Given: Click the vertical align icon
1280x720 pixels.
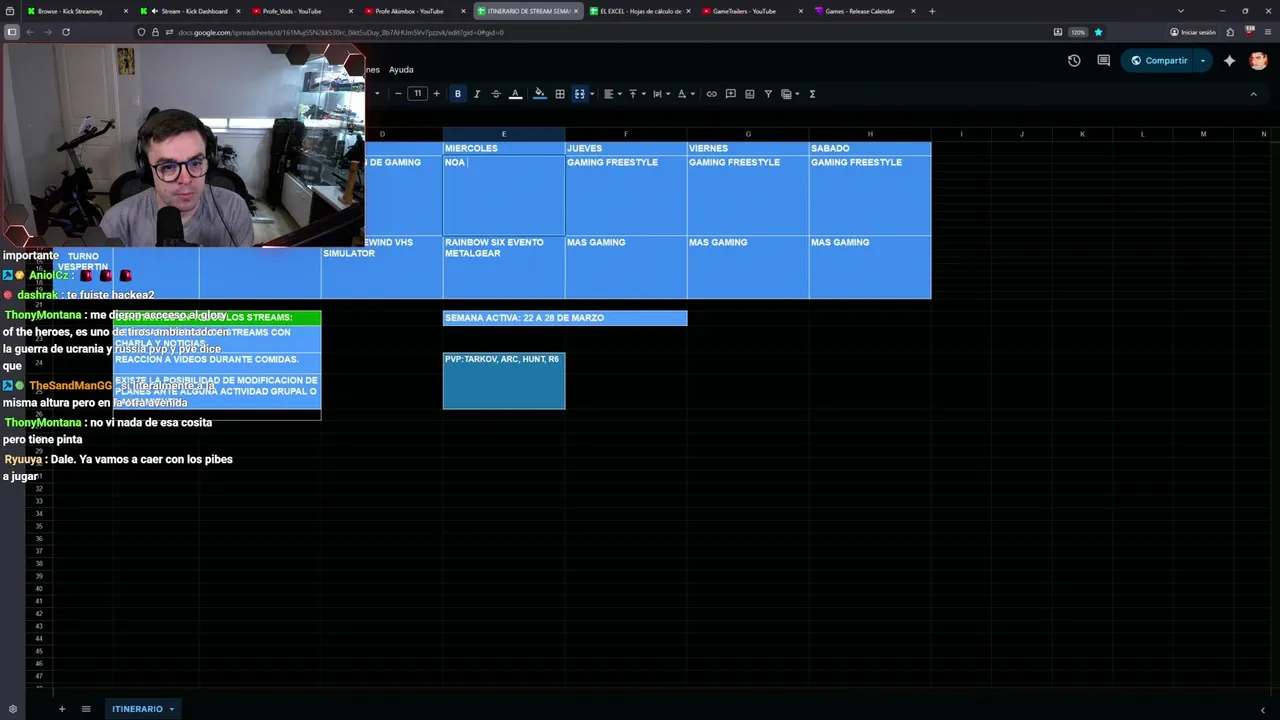Looking at the screenshot, I should 632,94.
